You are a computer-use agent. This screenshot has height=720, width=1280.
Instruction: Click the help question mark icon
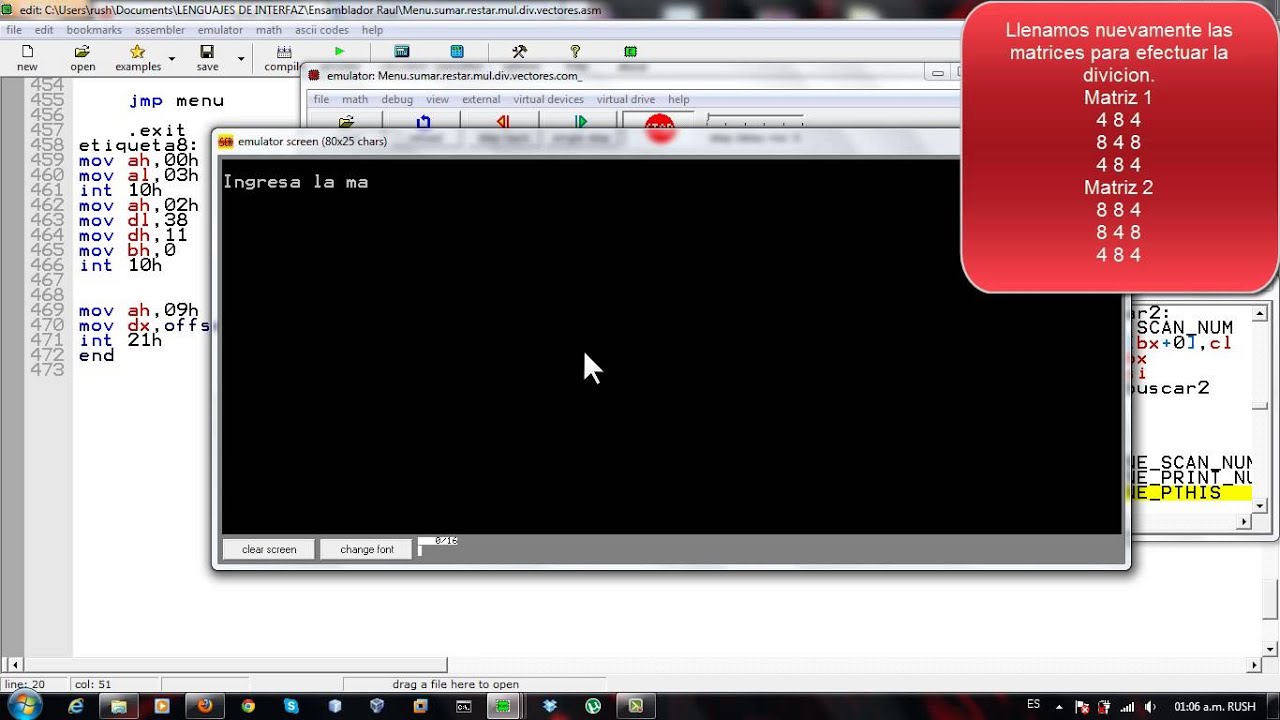pyautogui.click(x=575, y=51)
